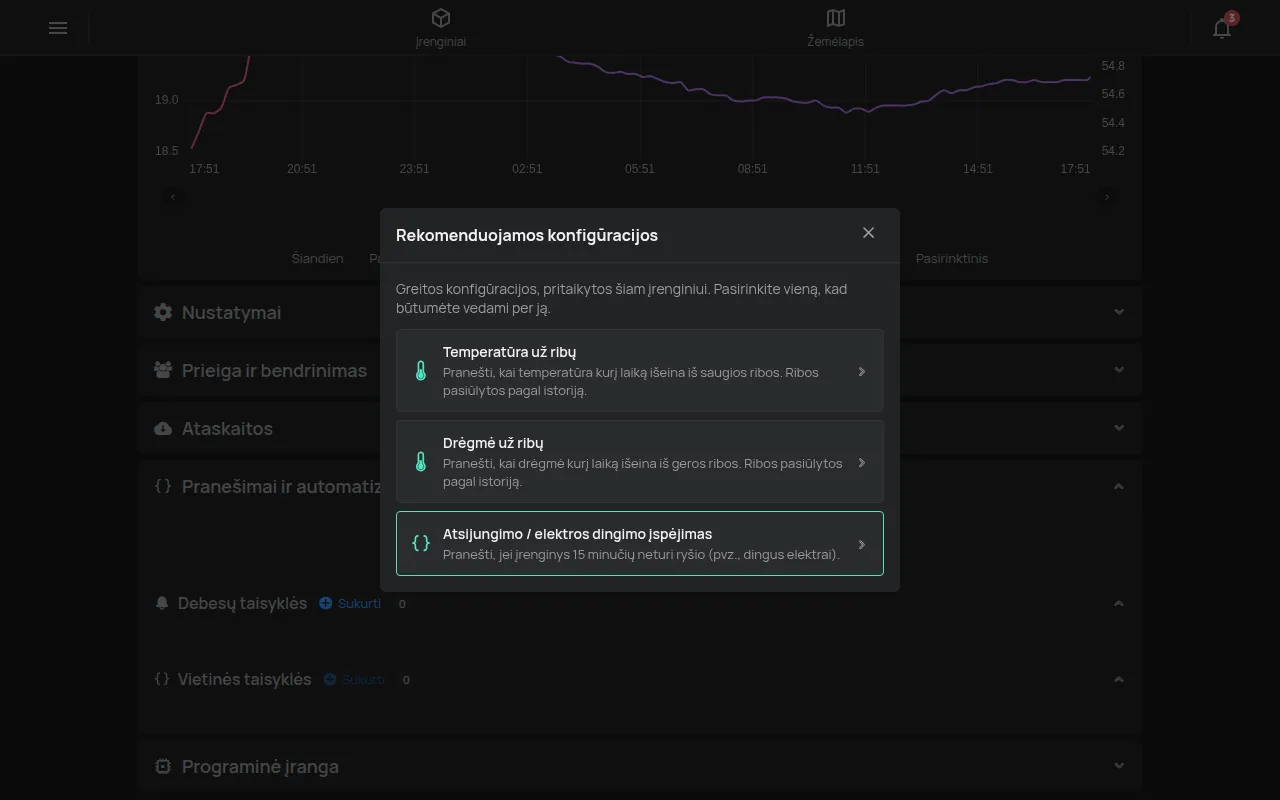Collapse the Pranešimai ir automatizavimas section
The height and width of the screenshot is (800, 1280).
point(1119,487)
